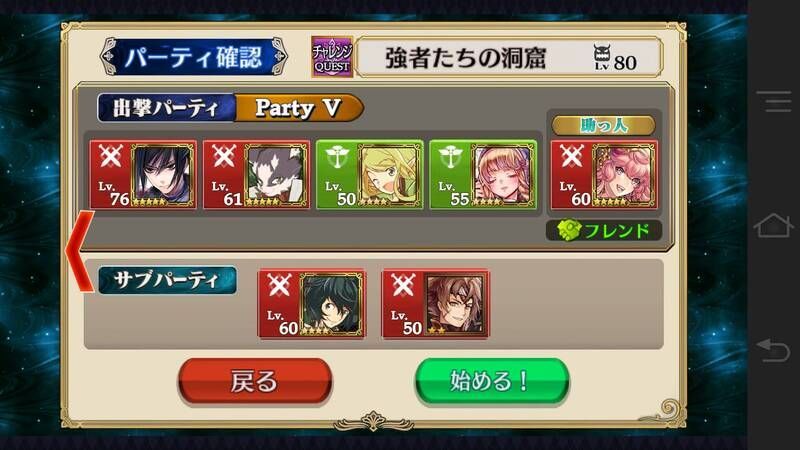
Task: Select the Lv. 76 dark-haired character card
Action: (x=143, y=175)
